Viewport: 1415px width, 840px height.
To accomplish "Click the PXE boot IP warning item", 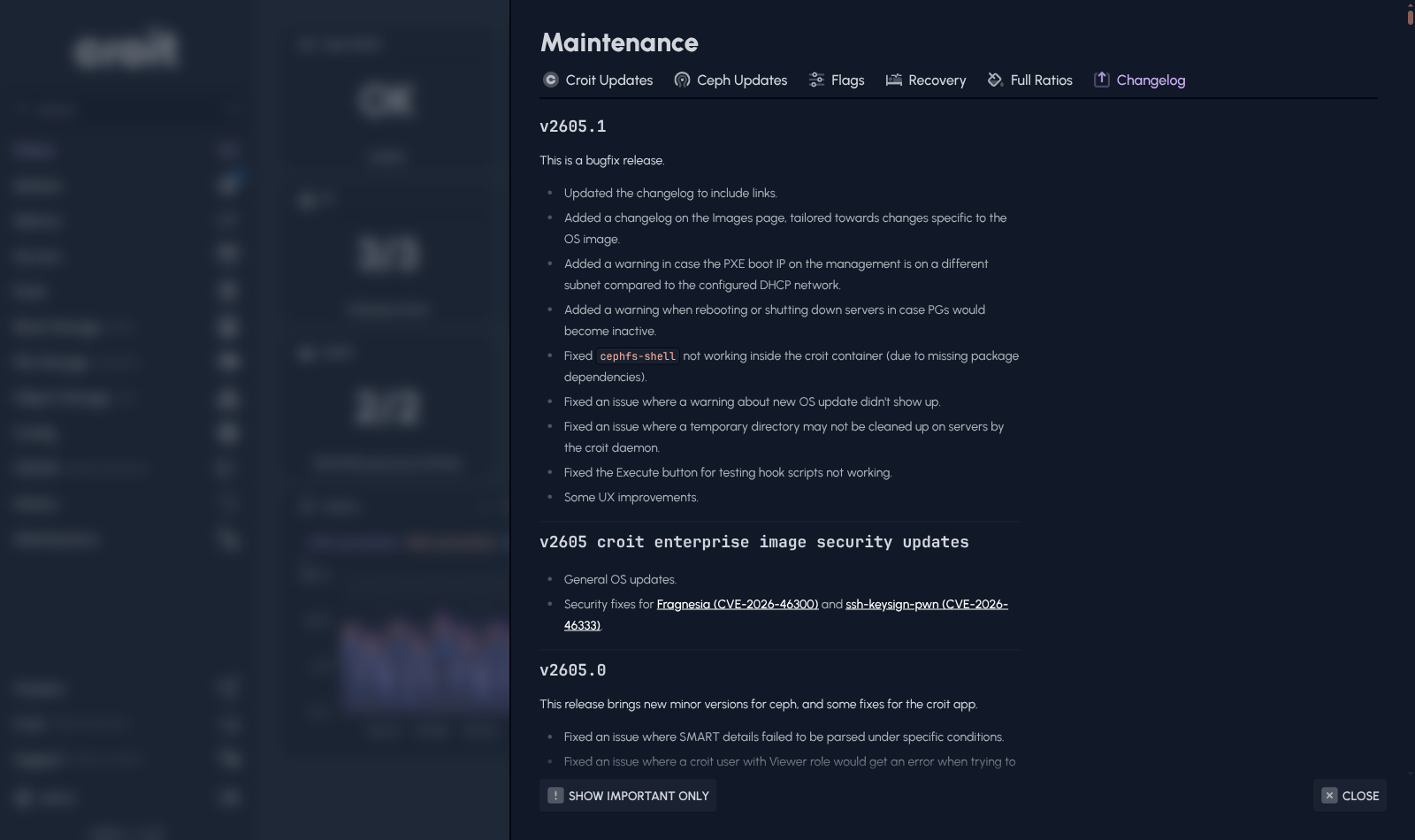I will (x=776, y=274).
